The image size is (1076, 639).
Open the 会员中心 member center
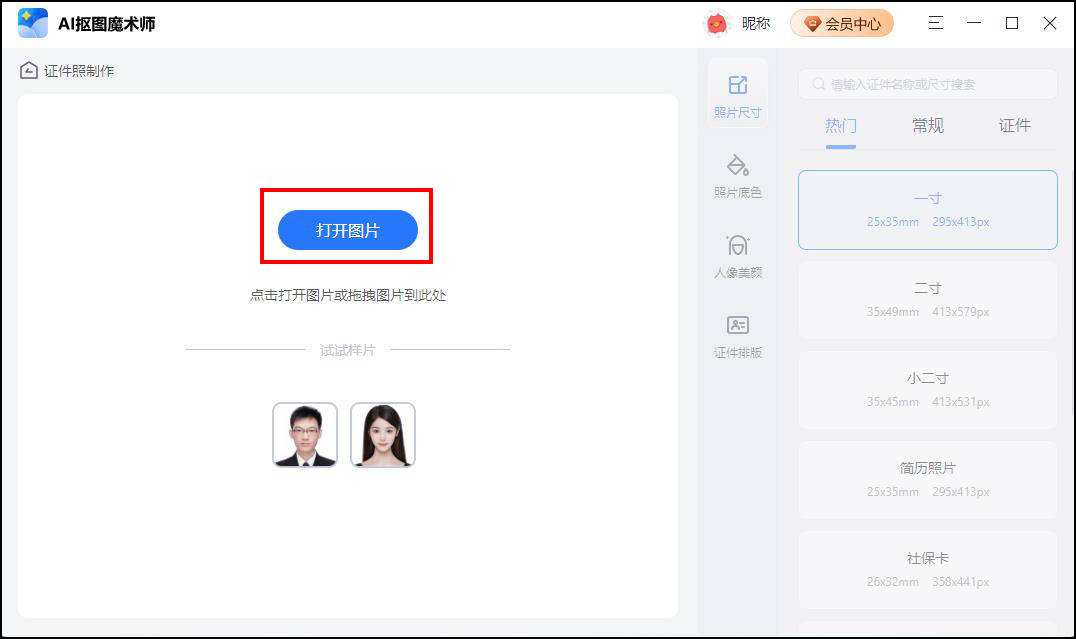(842, 23)
